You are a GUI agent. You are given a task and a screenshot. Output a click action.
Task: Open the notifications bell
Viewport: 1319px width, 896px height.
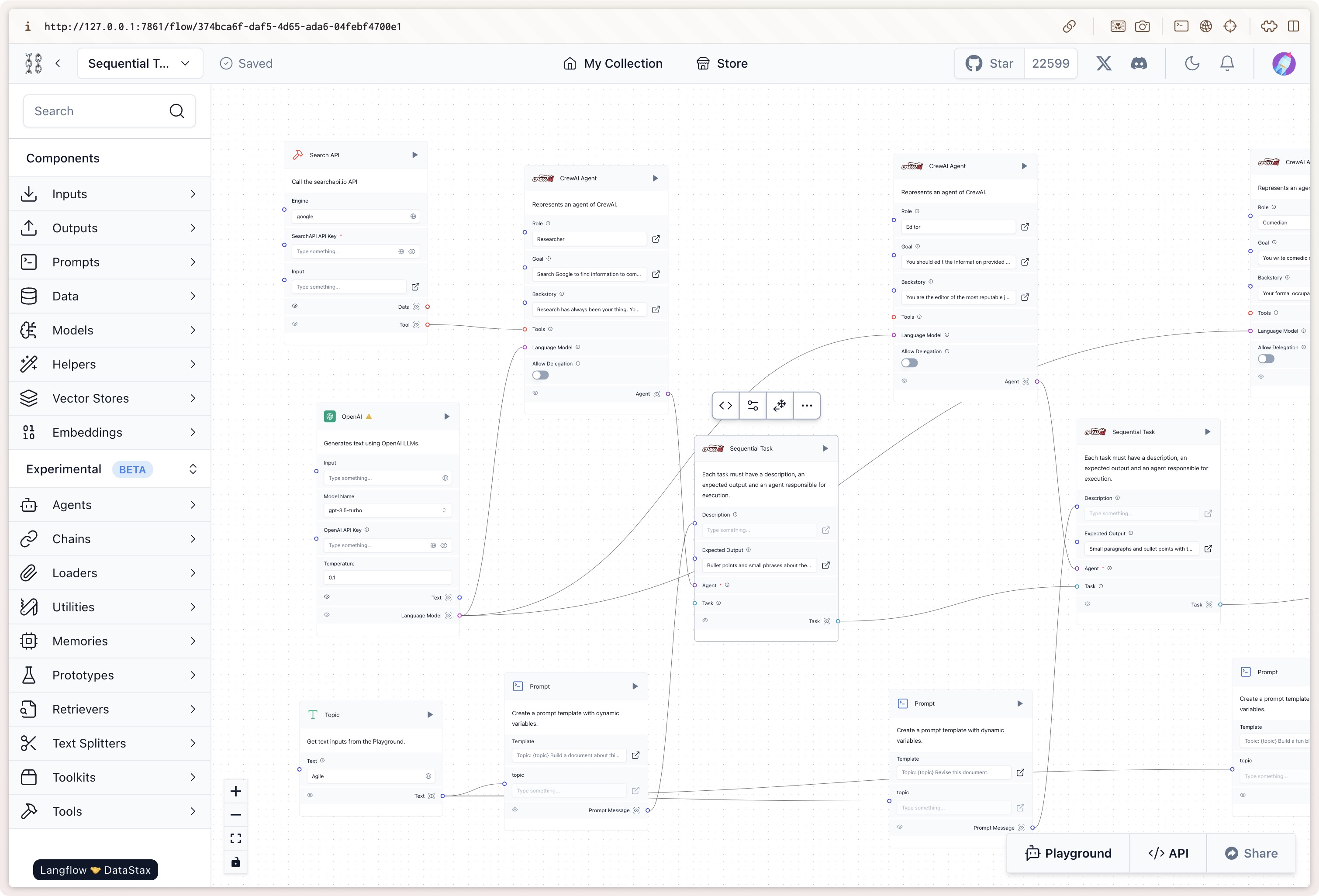coord(1226,63)
